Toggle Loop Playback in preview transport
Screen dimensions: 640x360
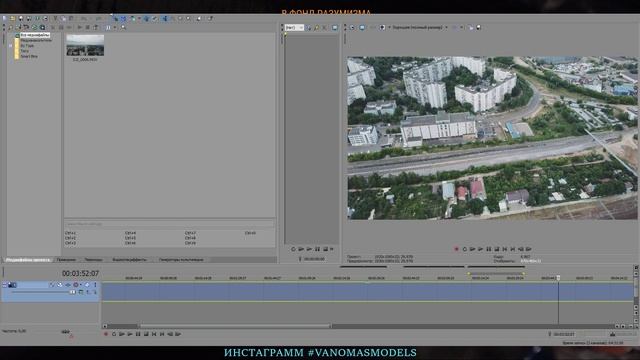click(x=464, y=249)
